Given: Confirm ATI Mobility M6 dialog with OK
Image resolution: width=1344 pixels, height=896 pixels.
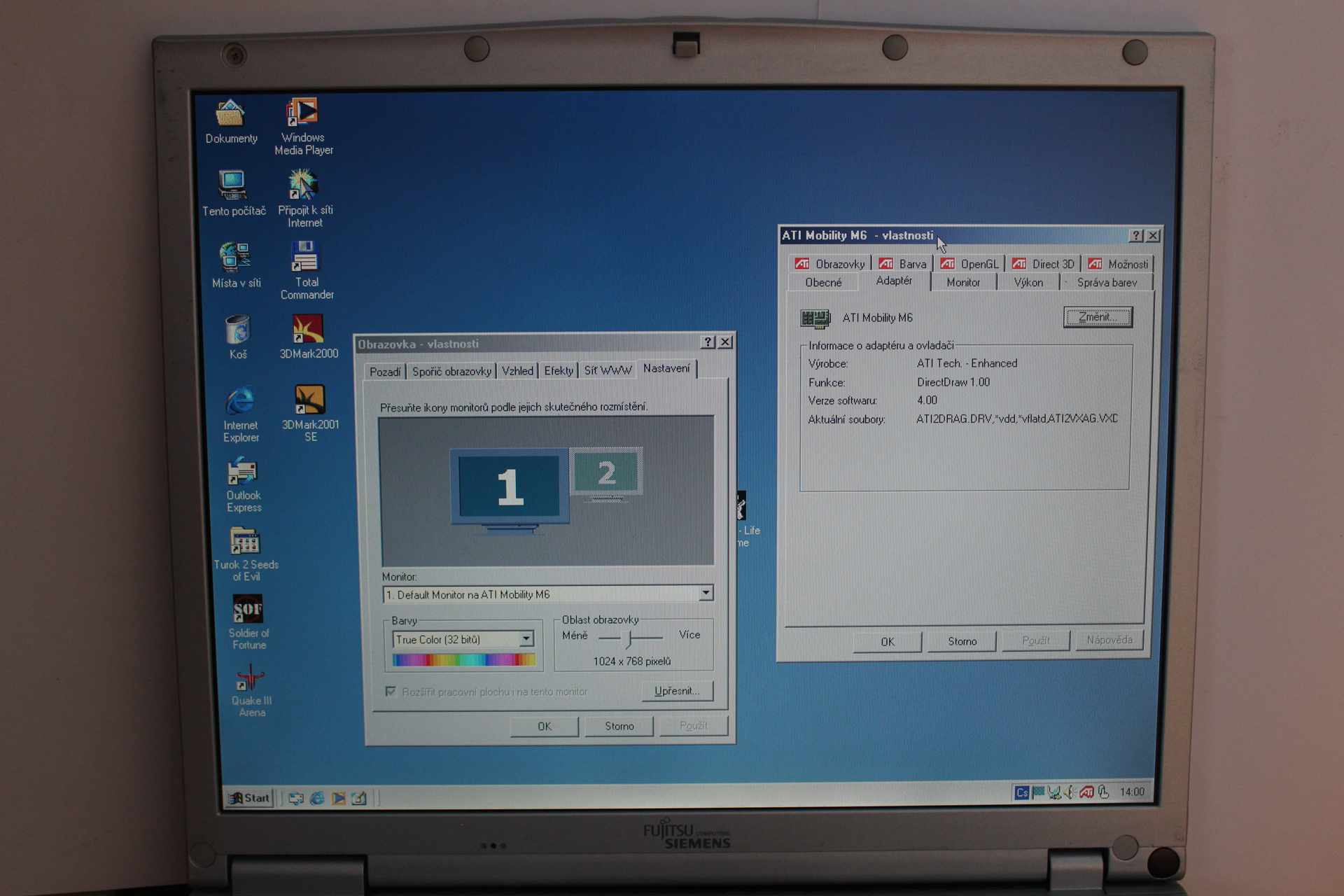Looking at the screenshot, I should click(888, 642).
